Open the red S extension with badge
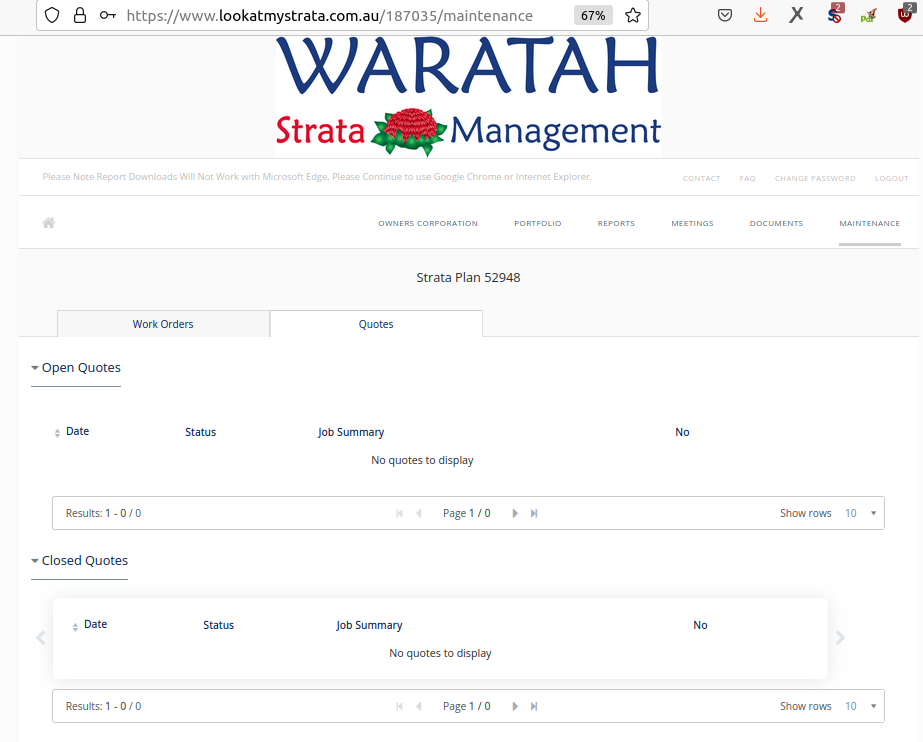The height and width of the screenshot is (742, 923). click(x=834, y=14)
